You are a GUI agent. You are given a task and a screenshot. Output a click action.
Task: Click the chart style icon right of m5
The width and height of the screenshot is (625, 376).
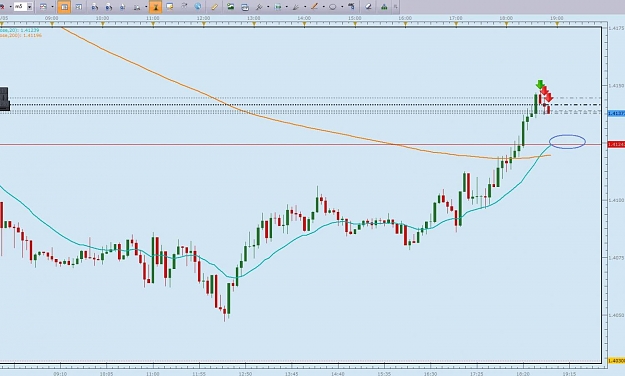[43, 7]
